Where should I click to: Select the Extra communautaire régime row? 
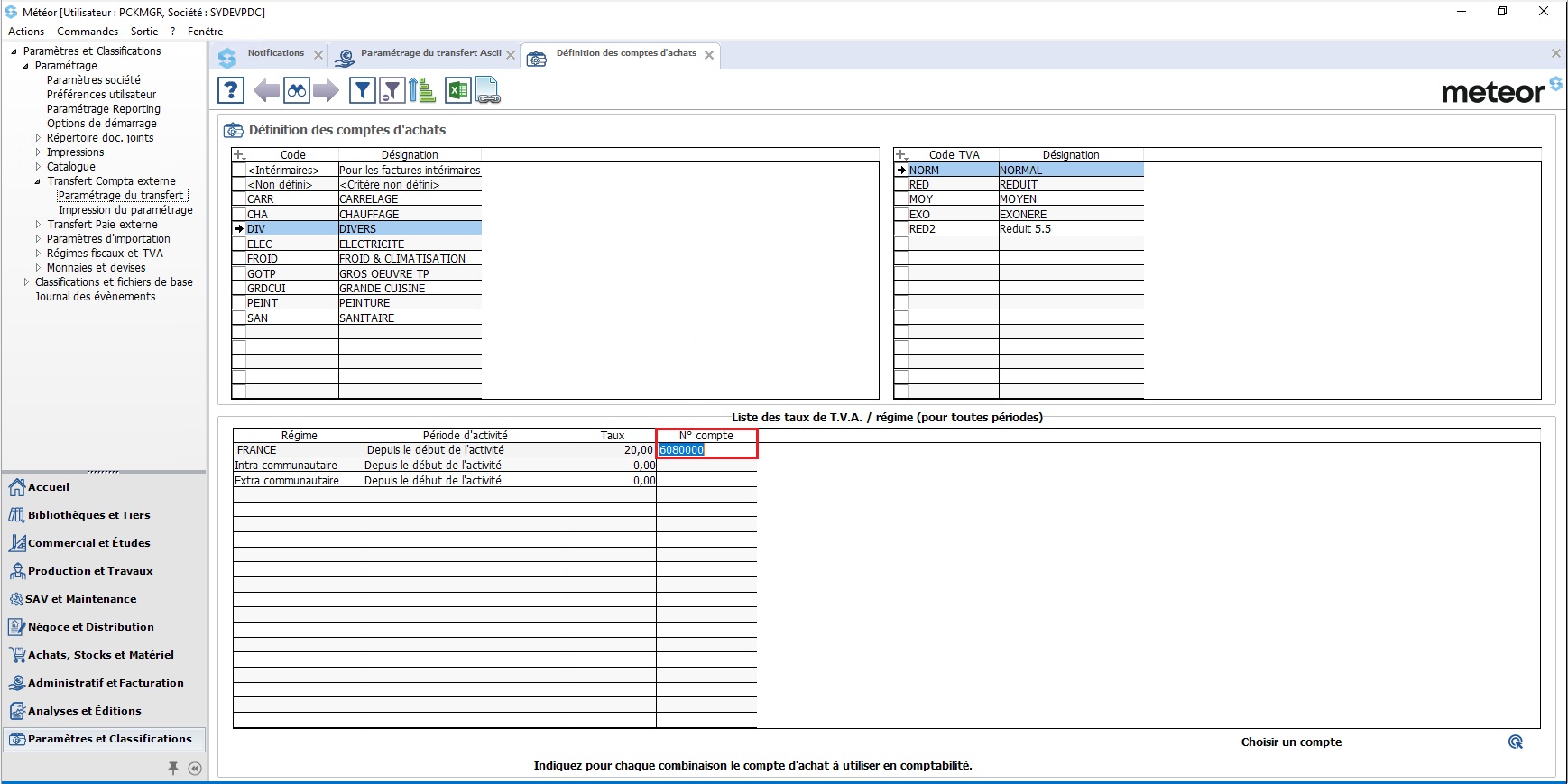[x=494, y=481]
